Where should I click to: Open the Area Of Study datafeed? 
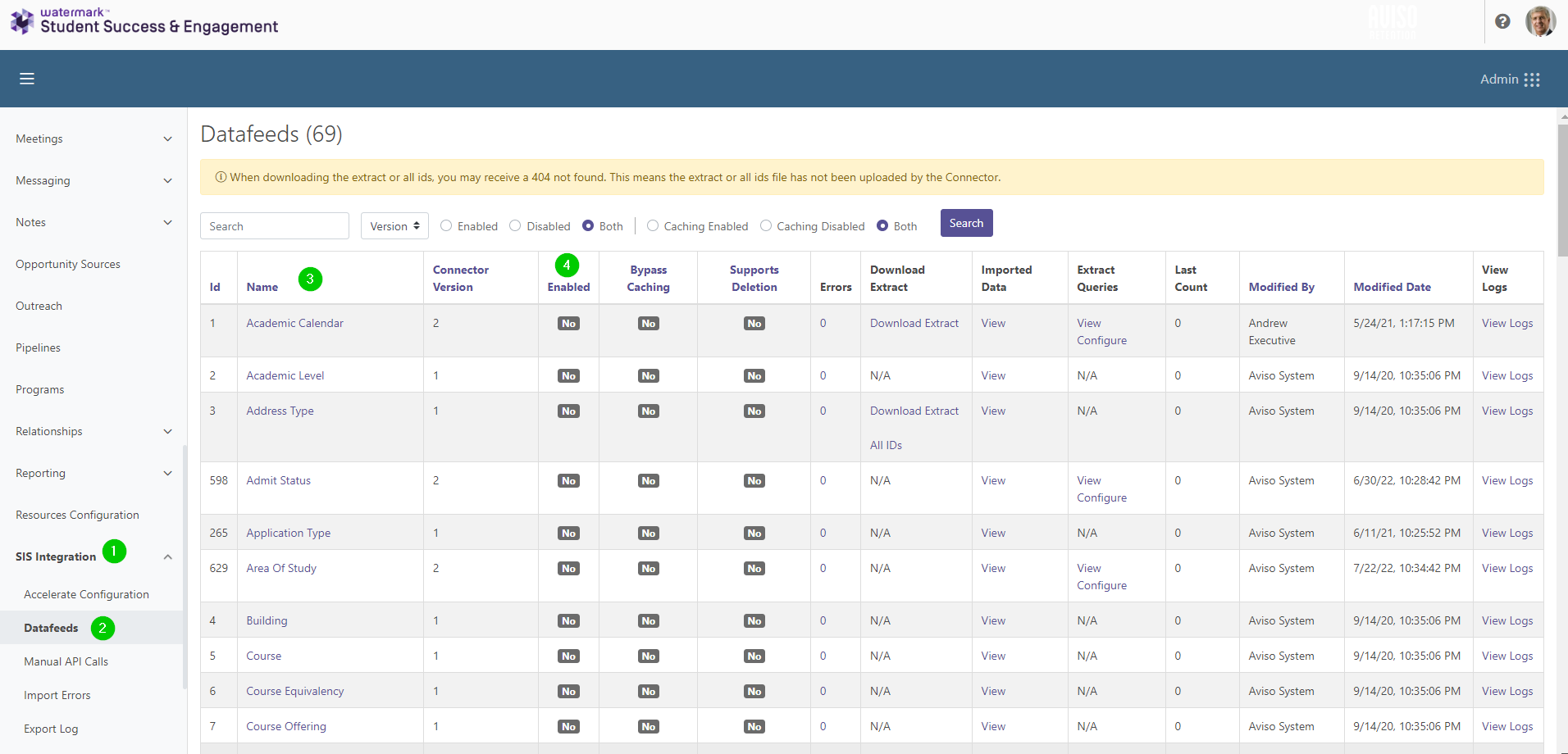[x=281, y=568]
